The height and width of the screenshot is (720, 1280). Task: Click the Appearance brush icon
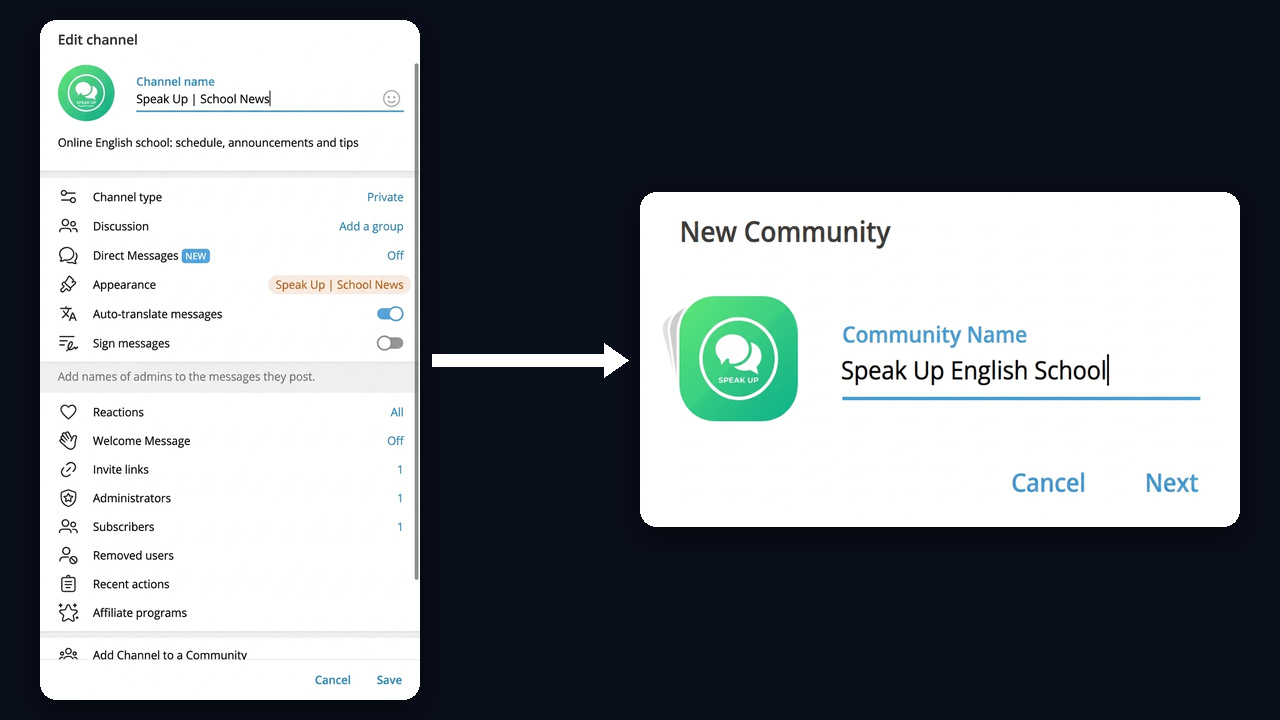pyautogui.click(x=68, y=284)
